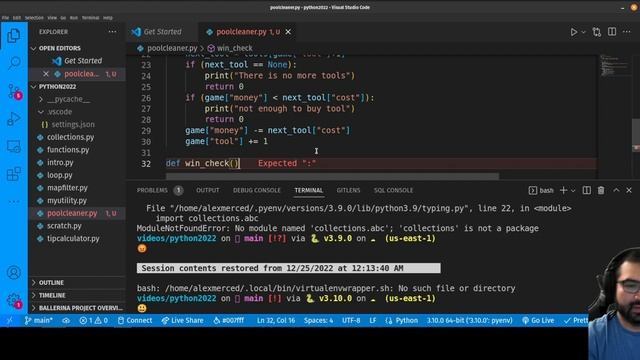
Task: Click win_check breadcrumb symbol
Action: click(230, 48)
